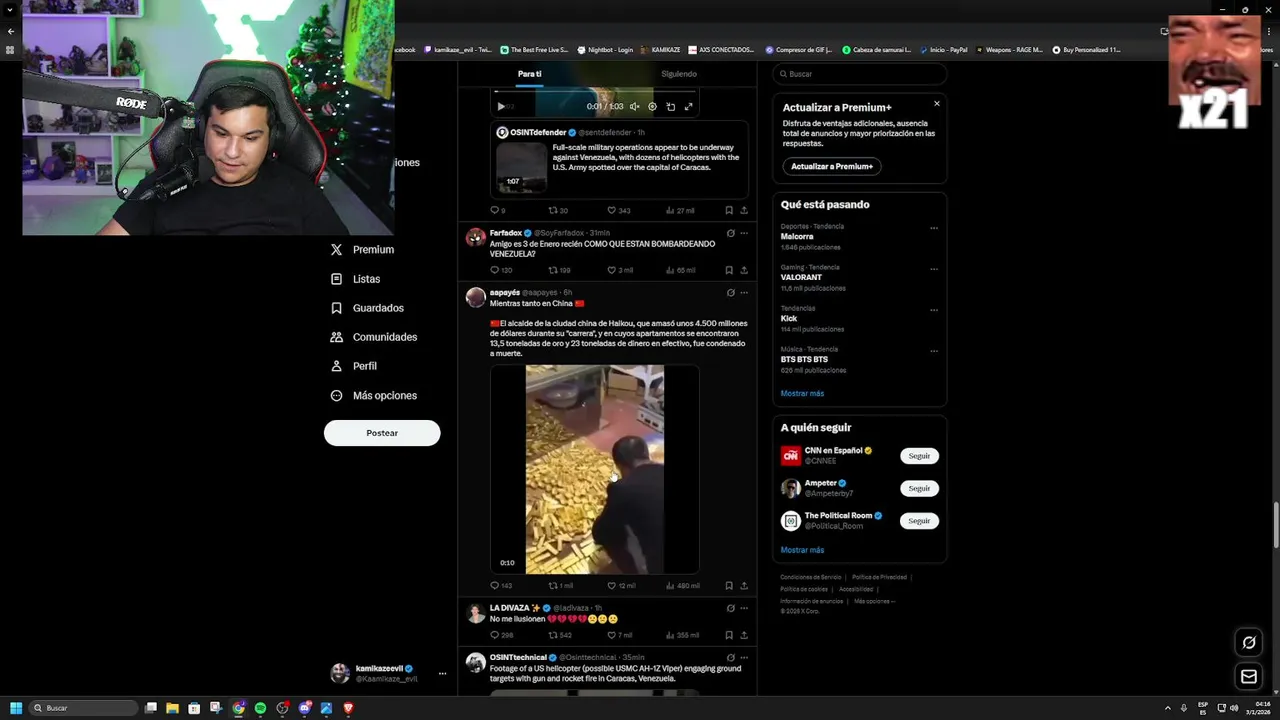Open Discord from the taskbar

pos(304,708)
